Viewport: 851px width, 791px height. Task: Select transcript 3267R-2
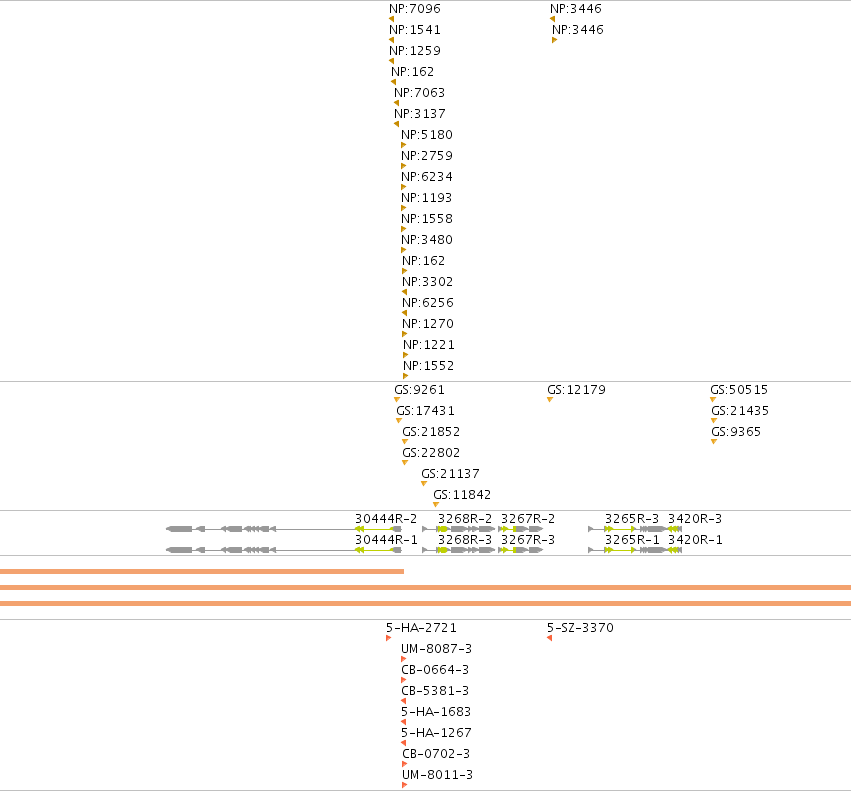(528, 519)
